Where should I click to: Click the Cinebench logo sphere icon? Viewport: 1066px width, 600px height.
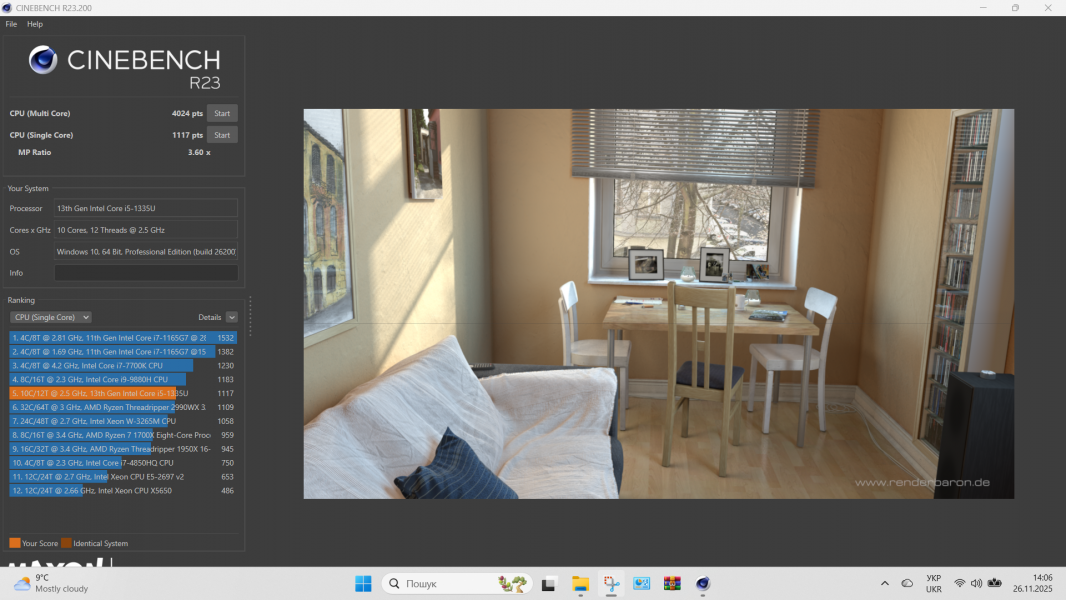[43, 60]
